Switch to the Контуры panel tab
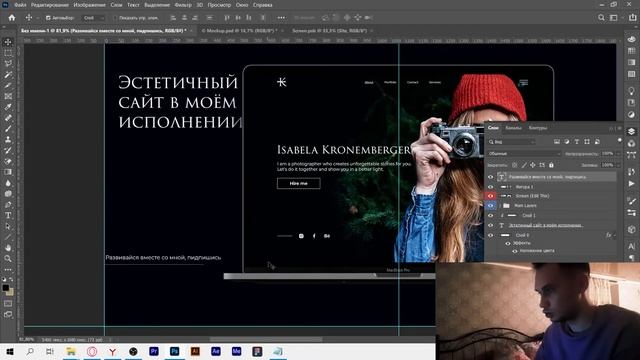Viewport: 640px width, 360px height. pos(538,128)
